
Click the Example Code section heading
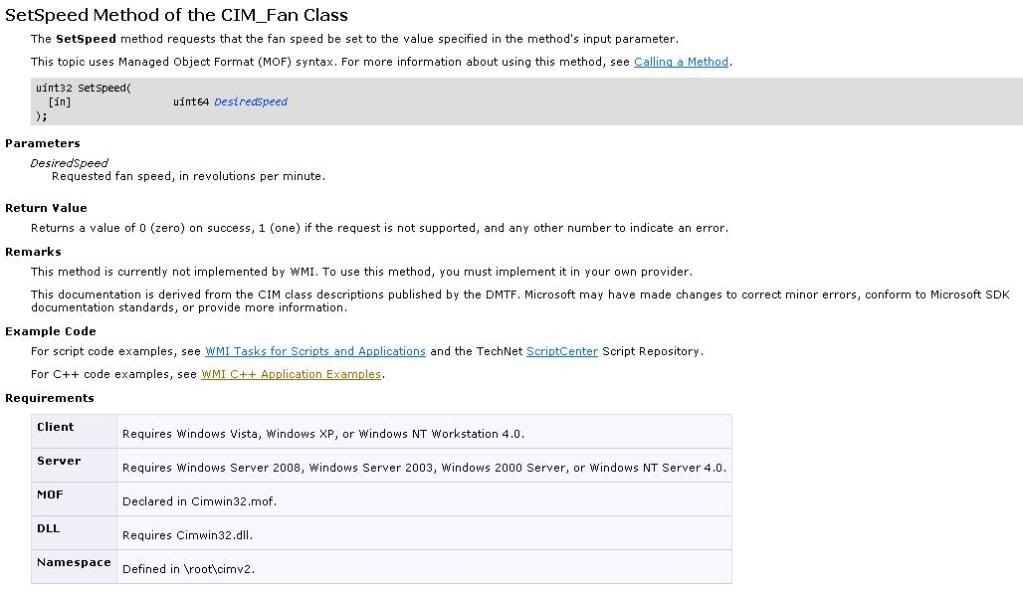click(50, 331)
